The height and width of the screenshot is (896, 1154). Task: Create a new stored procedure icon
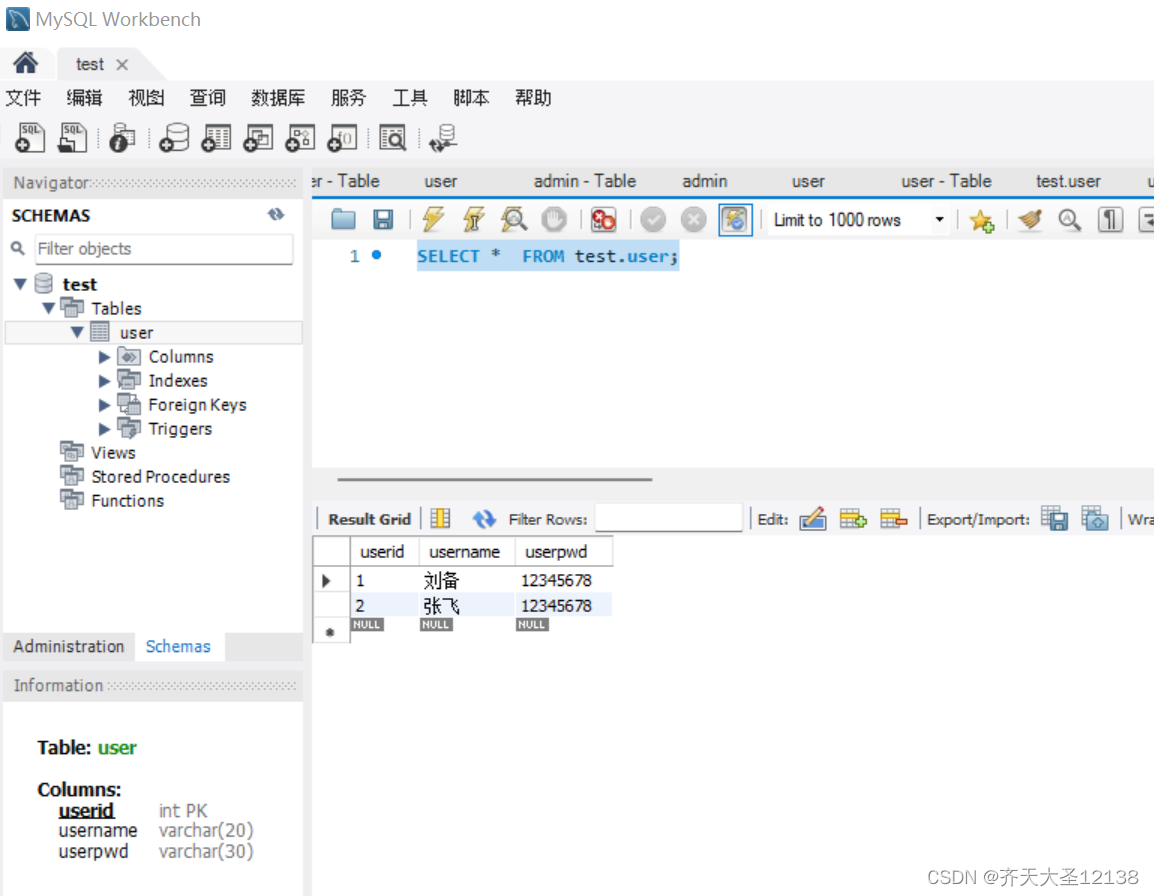(300, 138)
